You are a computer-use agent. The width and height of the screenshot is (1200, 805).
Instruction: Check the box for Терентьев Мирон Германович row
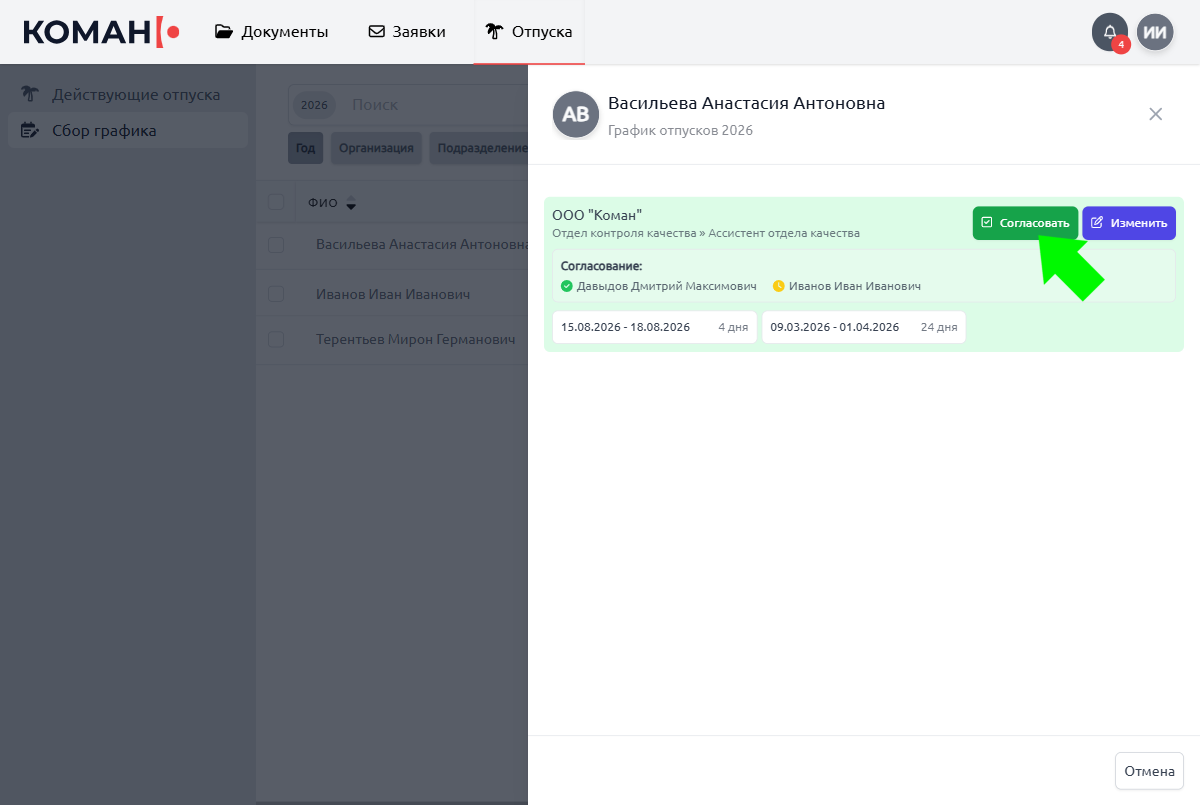point(276,340)
